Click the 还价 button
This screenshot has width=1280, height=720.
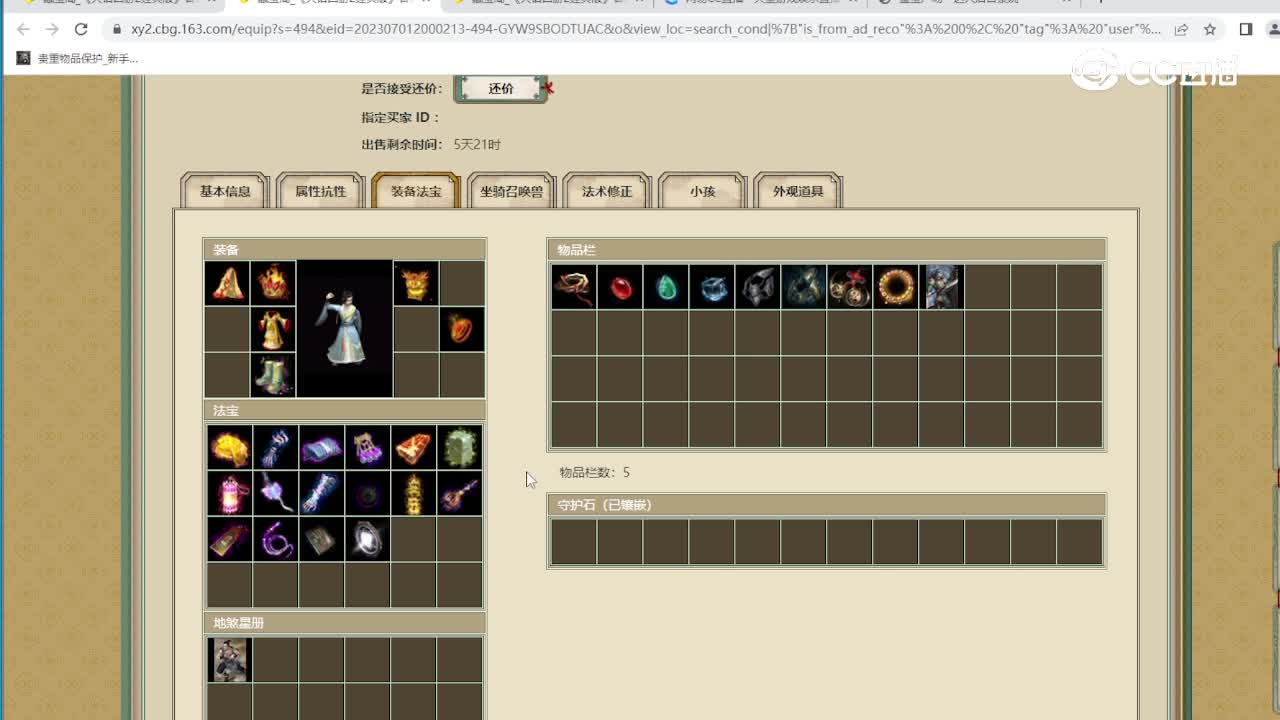pos(501,88)
